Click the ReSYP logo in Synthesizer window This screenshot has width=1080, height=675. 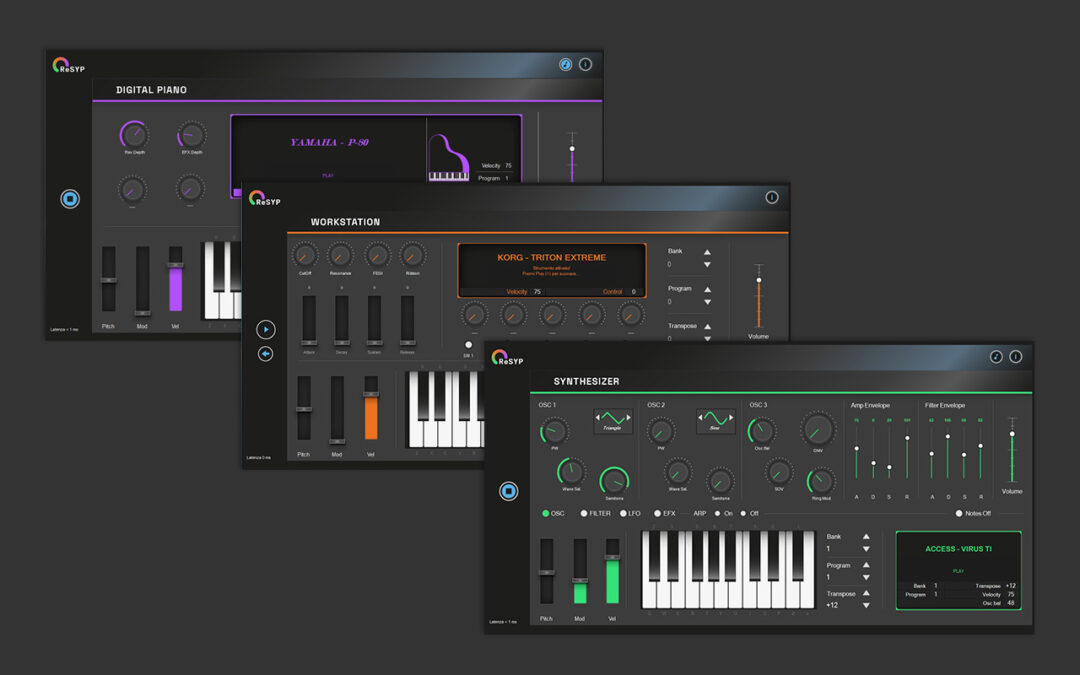click(508, 357)
